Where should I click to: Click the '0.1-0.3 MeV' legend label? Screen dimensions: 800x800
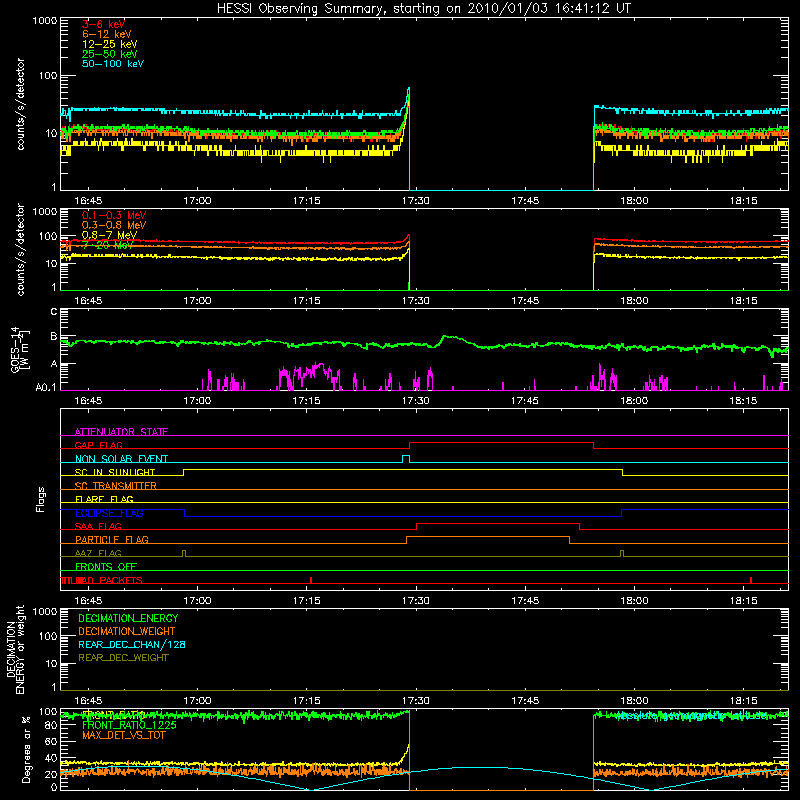click(x=114, y=215)
